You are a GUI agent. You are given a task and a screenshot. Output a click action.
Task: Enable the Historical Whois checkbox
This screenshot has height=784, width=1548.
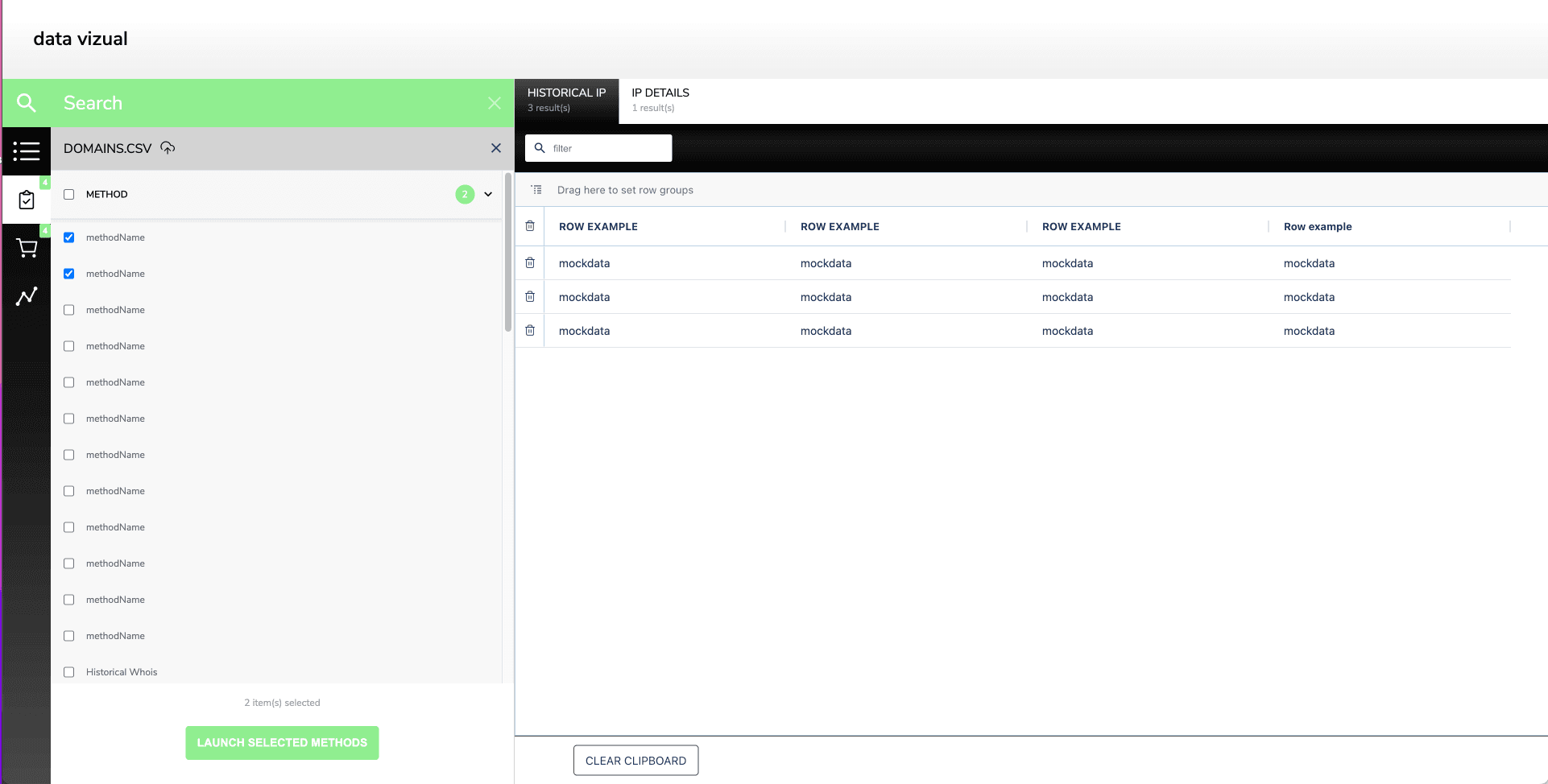68,671
